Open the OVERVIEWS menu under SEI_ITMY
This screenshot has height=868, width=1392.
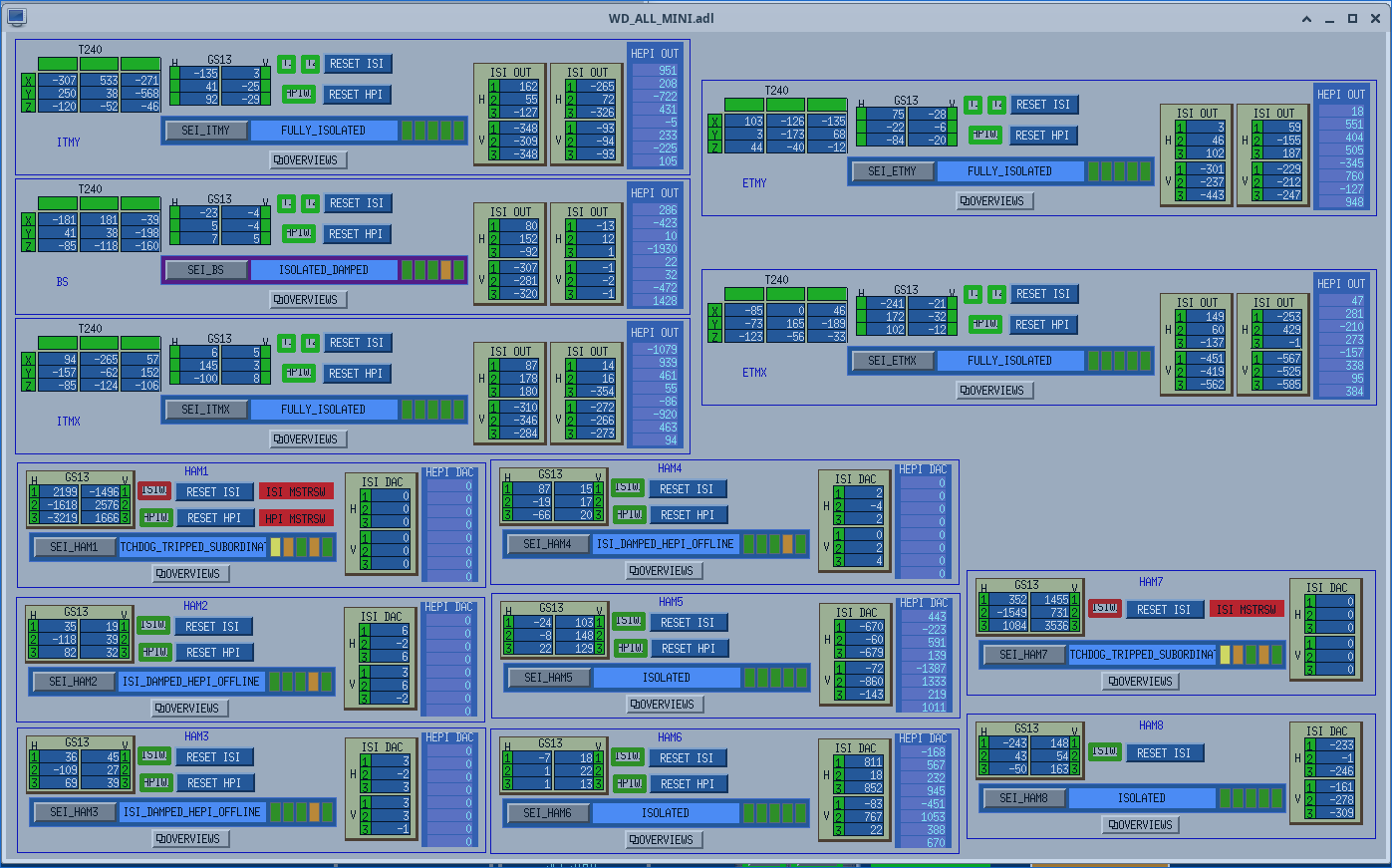(308, 159)
